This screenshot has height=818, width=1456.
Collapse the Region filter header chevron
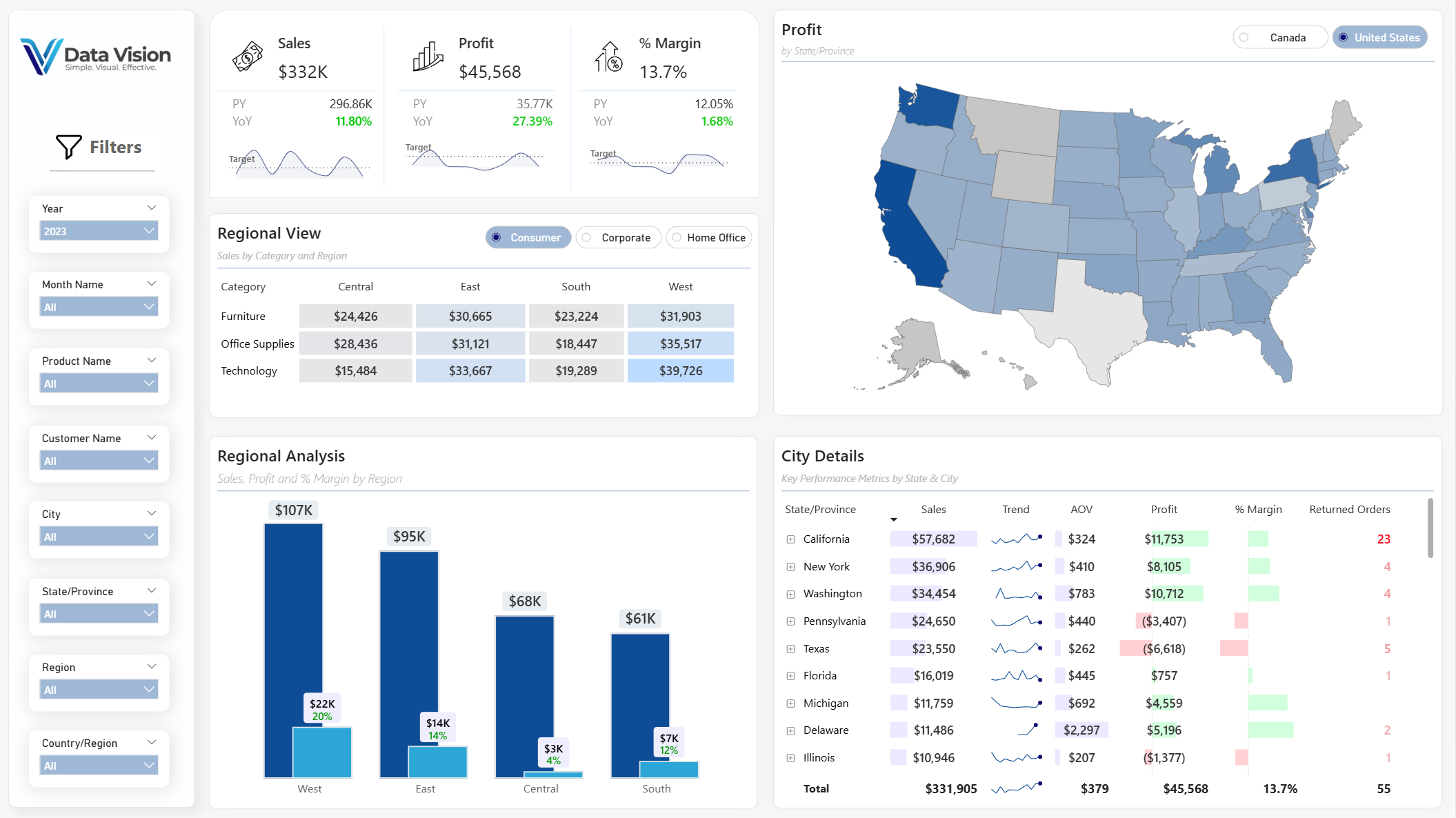[152, 666]
